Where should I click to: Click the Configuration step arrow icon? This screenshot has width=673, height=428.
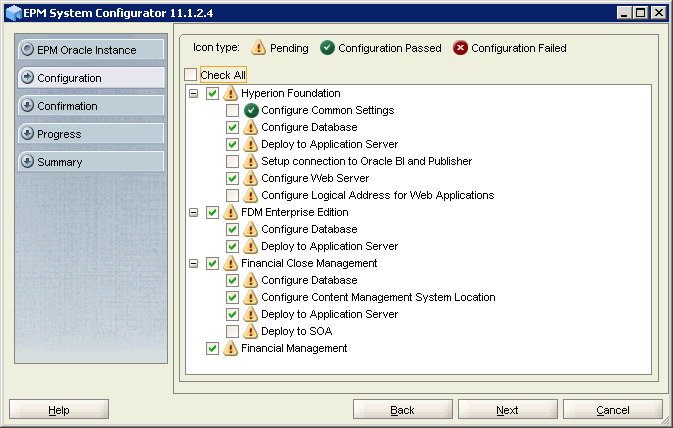[27, 77]
